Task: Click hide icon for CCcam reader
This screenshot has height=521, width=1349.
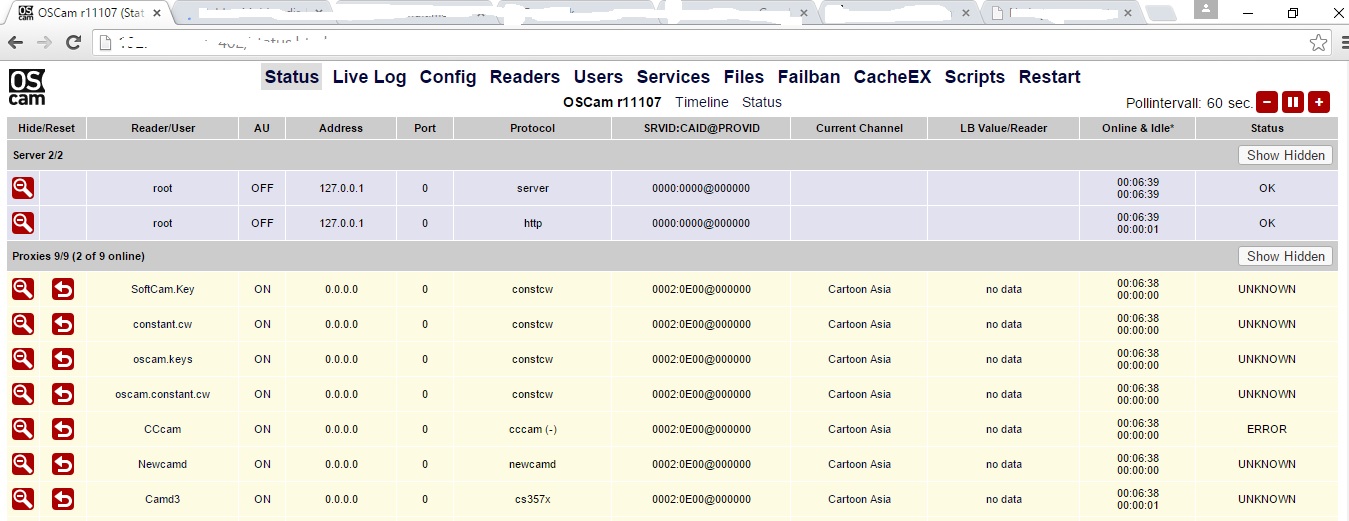Action: point(23,429)
